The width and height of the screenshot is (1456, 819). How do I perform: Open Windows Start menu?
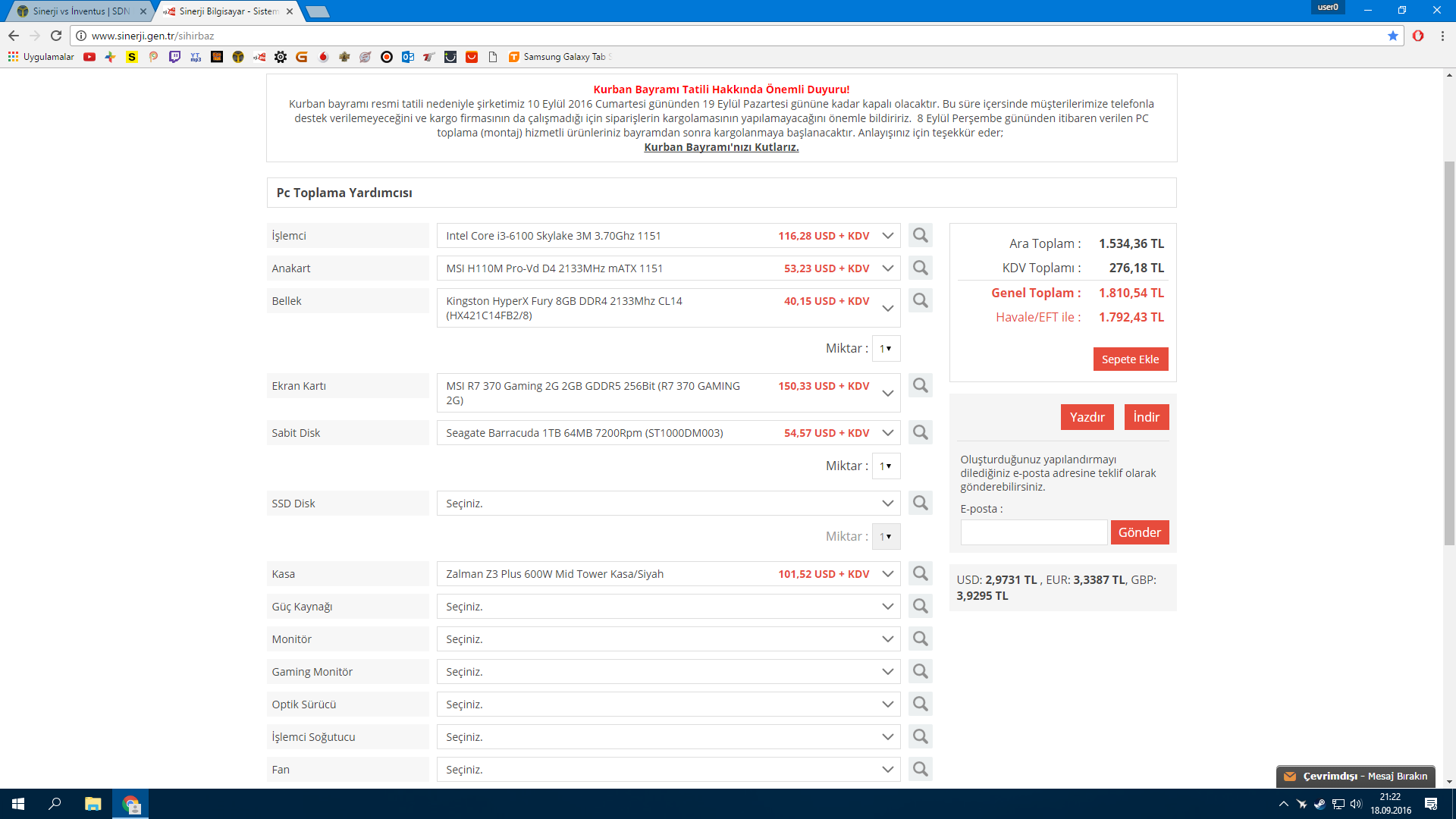18,804
